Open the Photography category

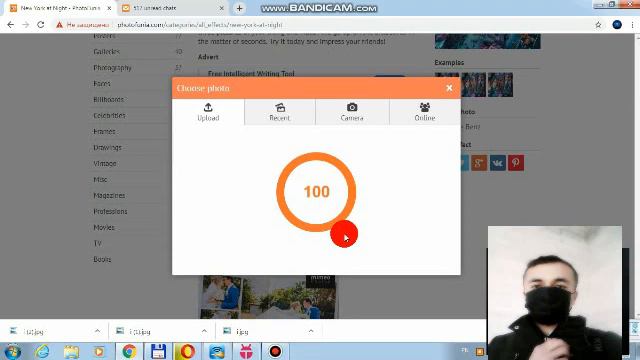click(x=112, y=68)
